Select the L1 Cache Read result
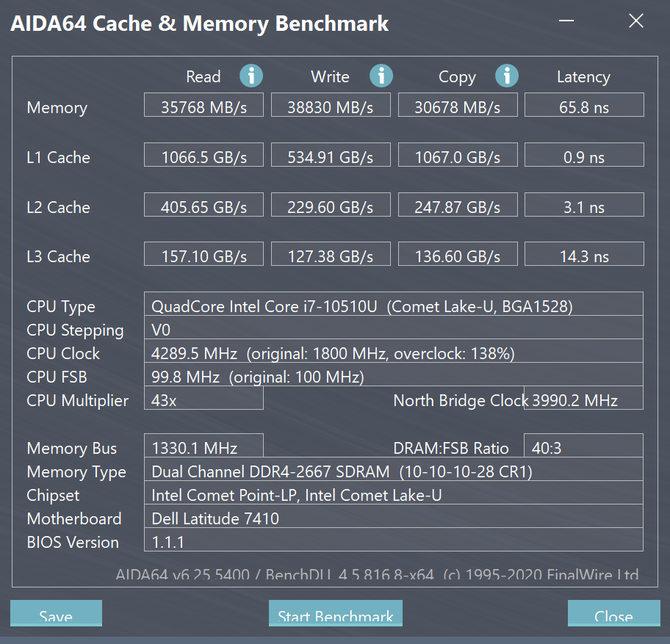This screenshot has width=670, height=644. [x=203, y=156]
